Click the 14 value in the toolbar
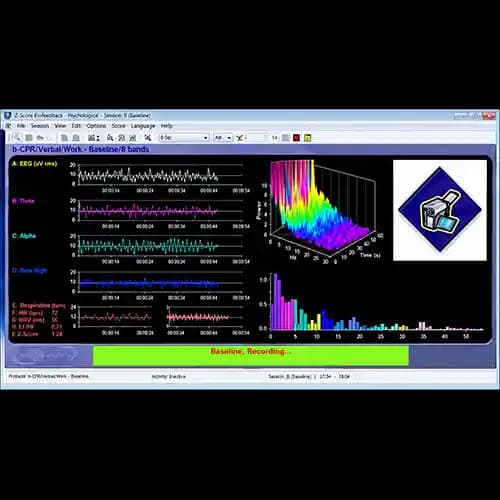Viewport: 500px width, 500px height. (275, 138)
